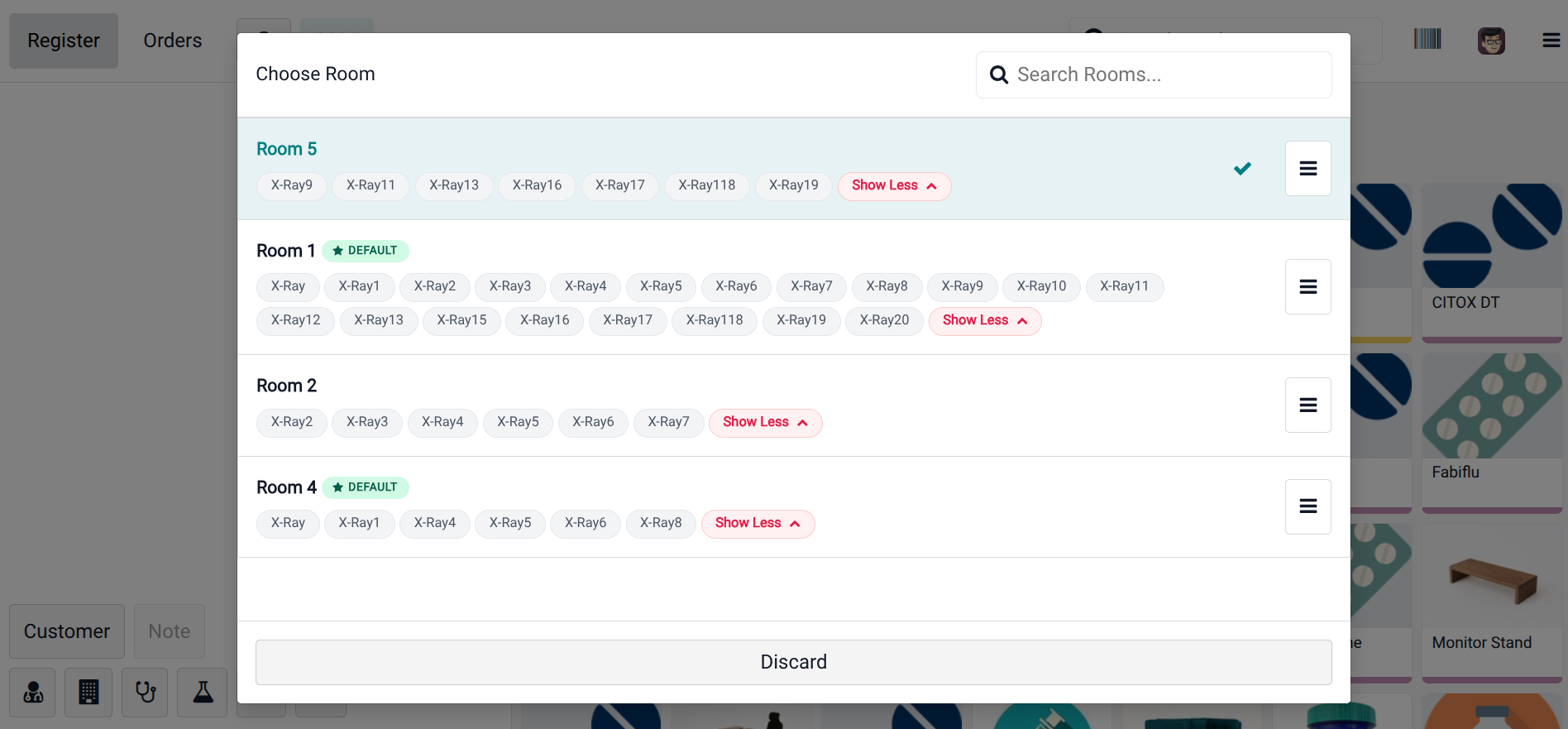
Task: Click the doctor icon button
Action: click(33, 693)
